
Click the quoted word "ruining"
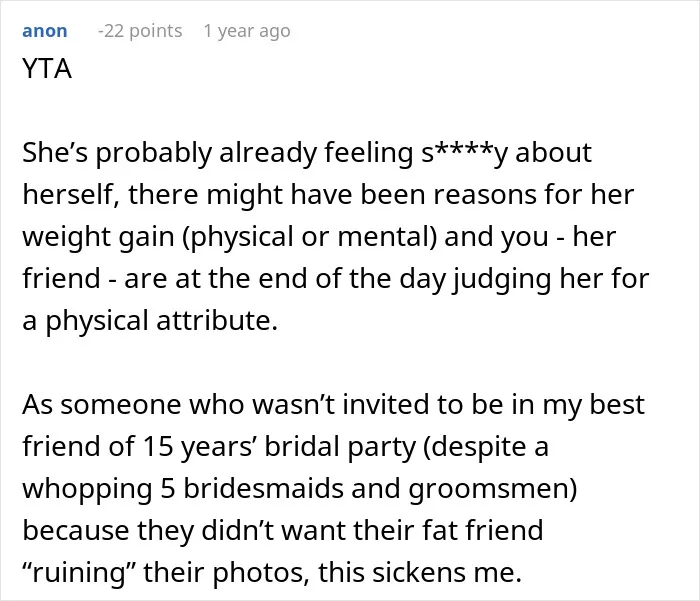(x=79, y=572)
